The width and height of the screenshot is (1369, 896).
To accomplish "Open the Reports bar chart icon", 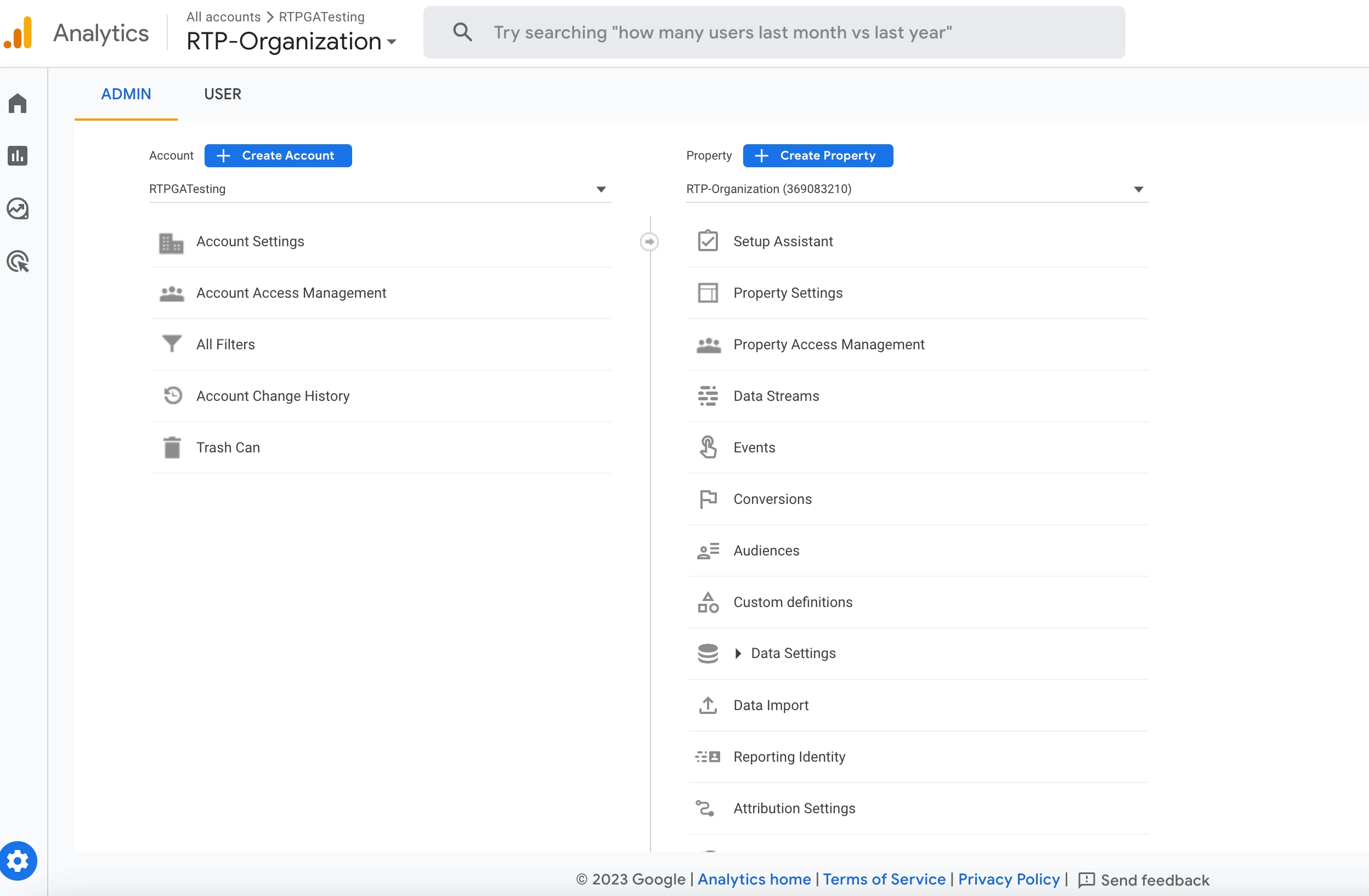I will pyautogui.click(x=18, y=155).
